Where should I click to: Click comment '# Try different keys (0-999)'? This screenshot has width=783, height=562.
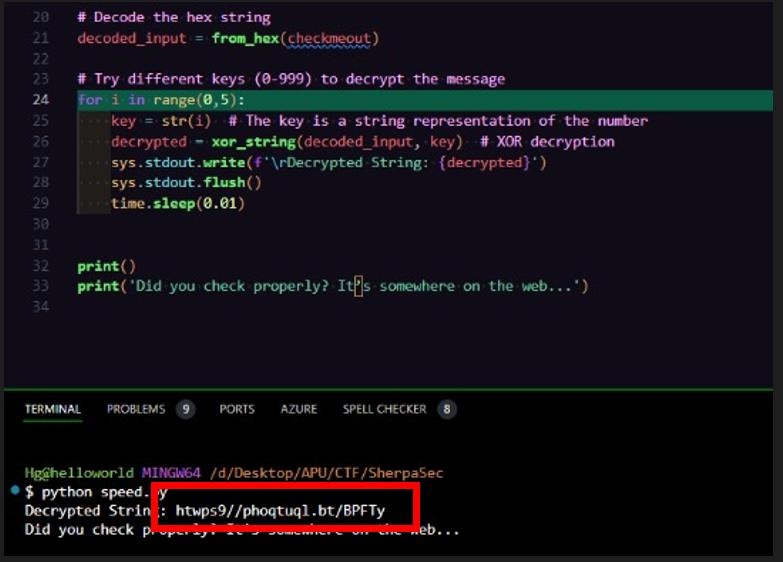click(195, 79)
